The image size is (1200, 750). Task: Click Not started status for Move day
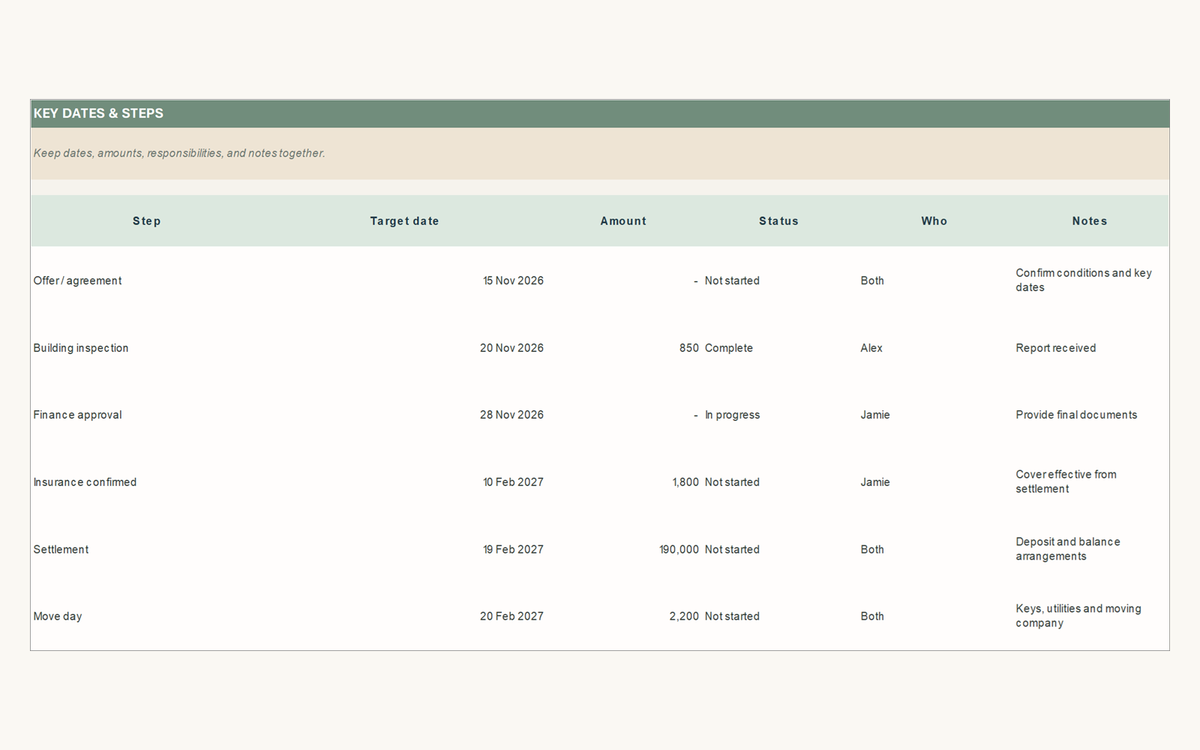pyautogui.click(x=732, y=616)
